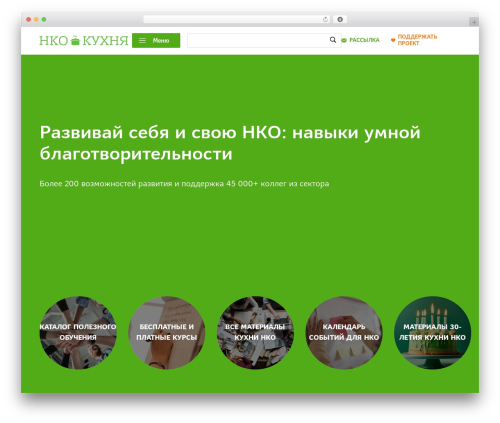
Task: Click the yellow minimize window button
Action: point(36,20)
